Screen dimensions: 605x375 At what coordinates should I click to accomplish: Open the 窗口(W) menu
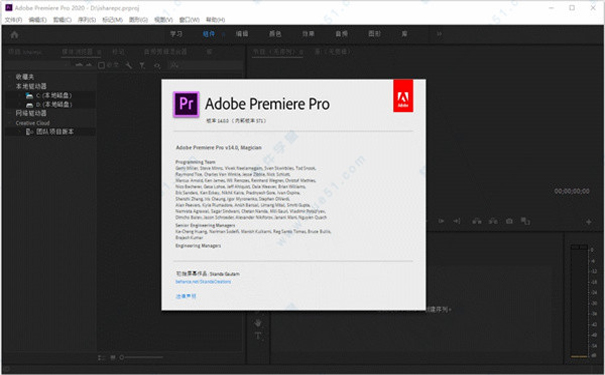point(189,20)
